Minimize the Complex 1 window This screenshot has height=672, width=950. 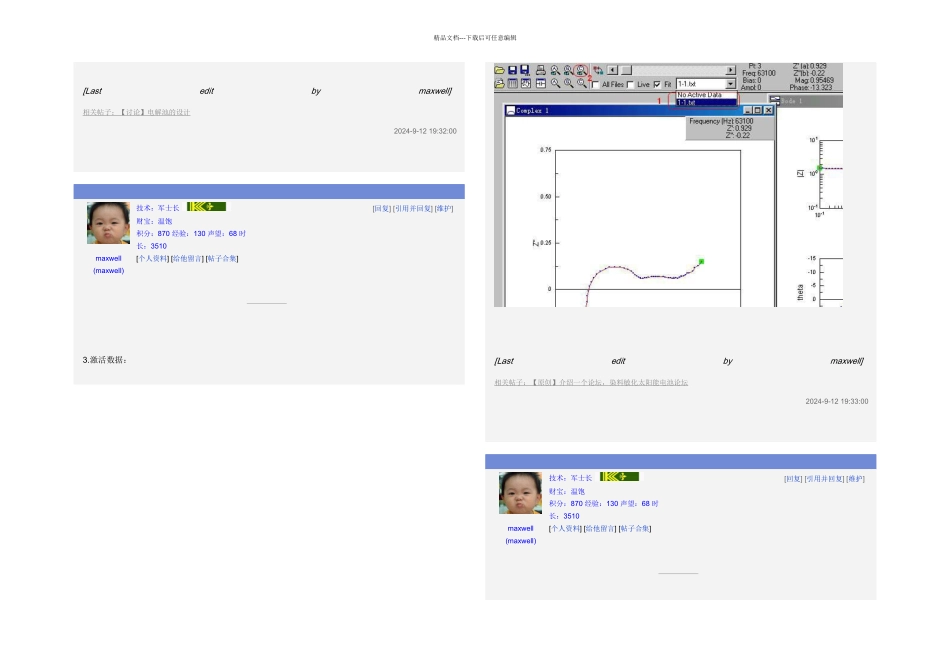tap(748, 110)
